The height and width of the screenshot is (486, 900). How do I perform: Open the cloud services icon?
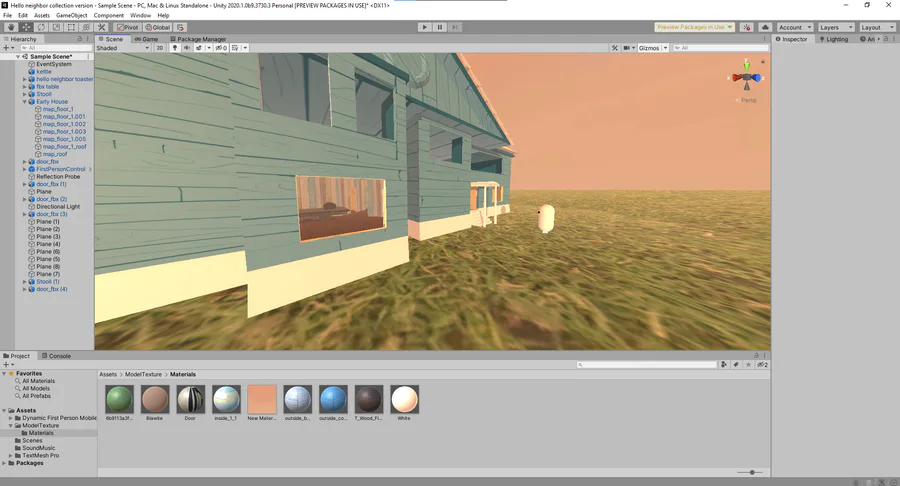click(x=765, y=27)
